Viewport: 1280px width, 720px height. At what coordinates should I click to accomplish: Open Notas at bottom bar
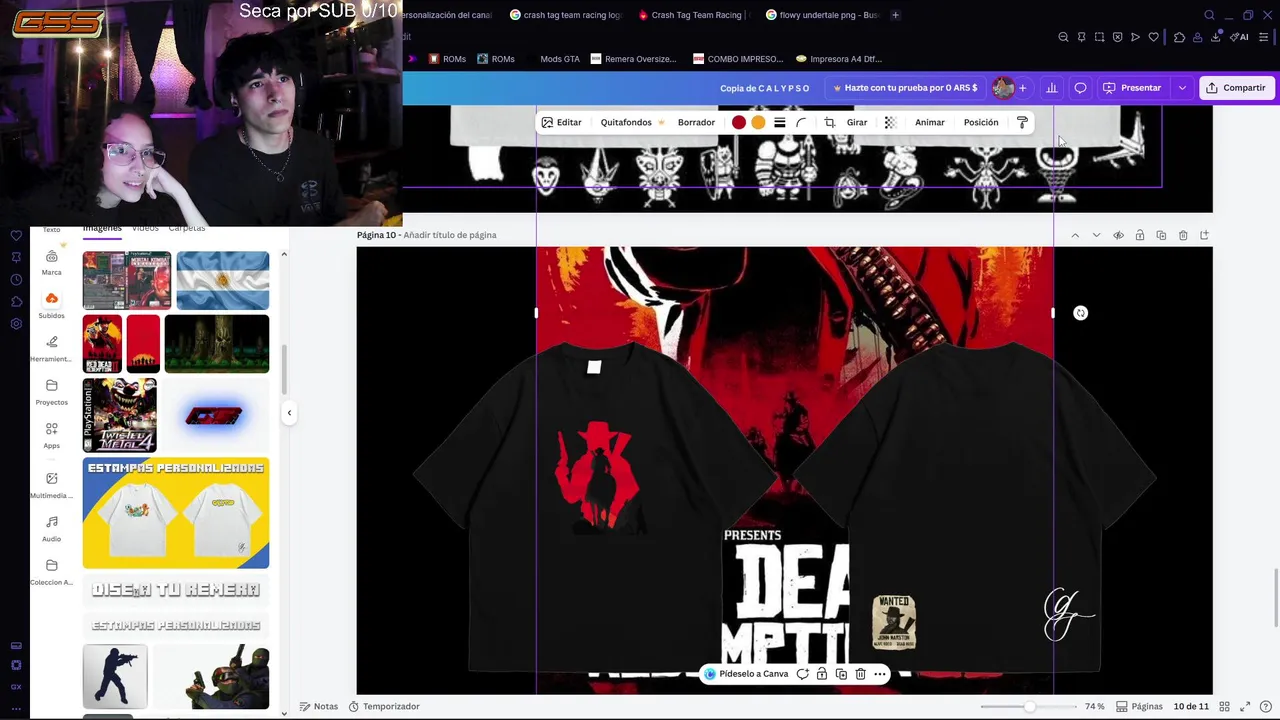pyautogui.click(x=319, y=706)
